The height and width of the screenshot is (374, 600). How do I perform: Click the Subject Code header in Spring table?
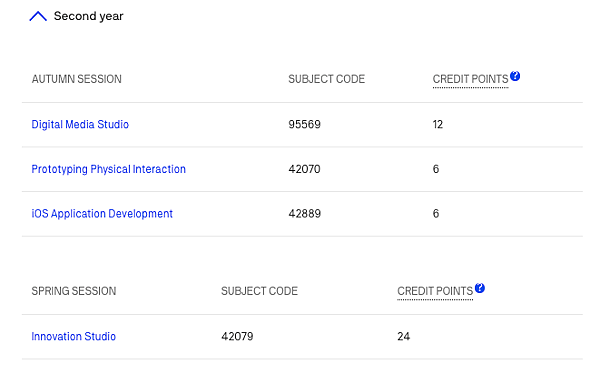click(259, 291)
